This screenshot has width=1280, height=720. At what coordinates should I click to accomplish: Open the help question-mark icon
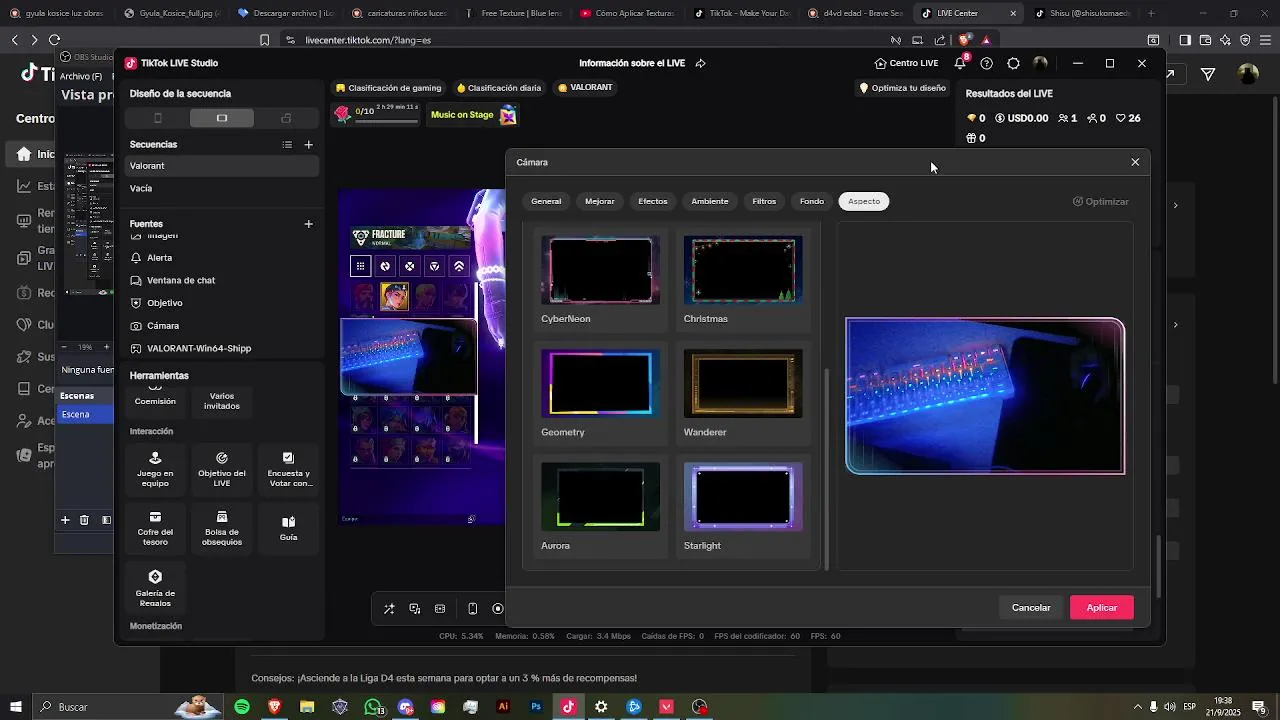[x=987, y=63]
